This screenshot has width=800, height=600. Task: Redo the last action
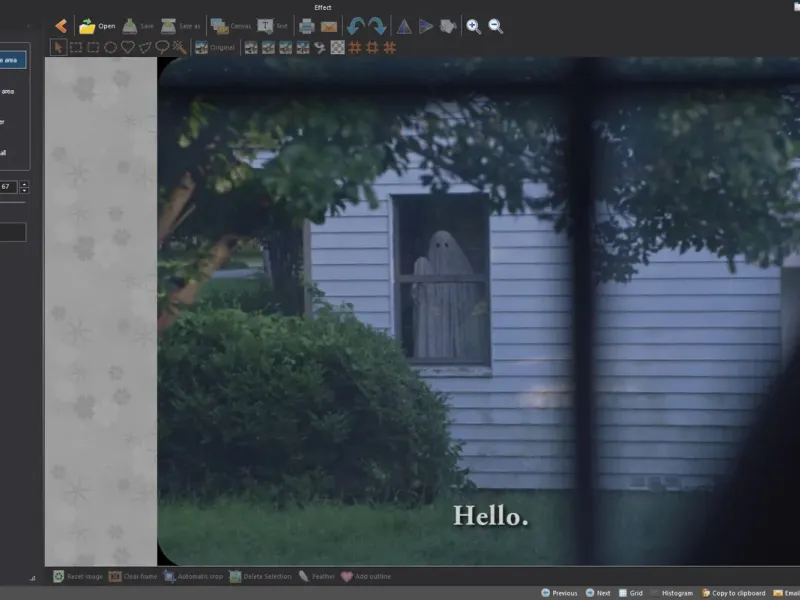(377, 26)
